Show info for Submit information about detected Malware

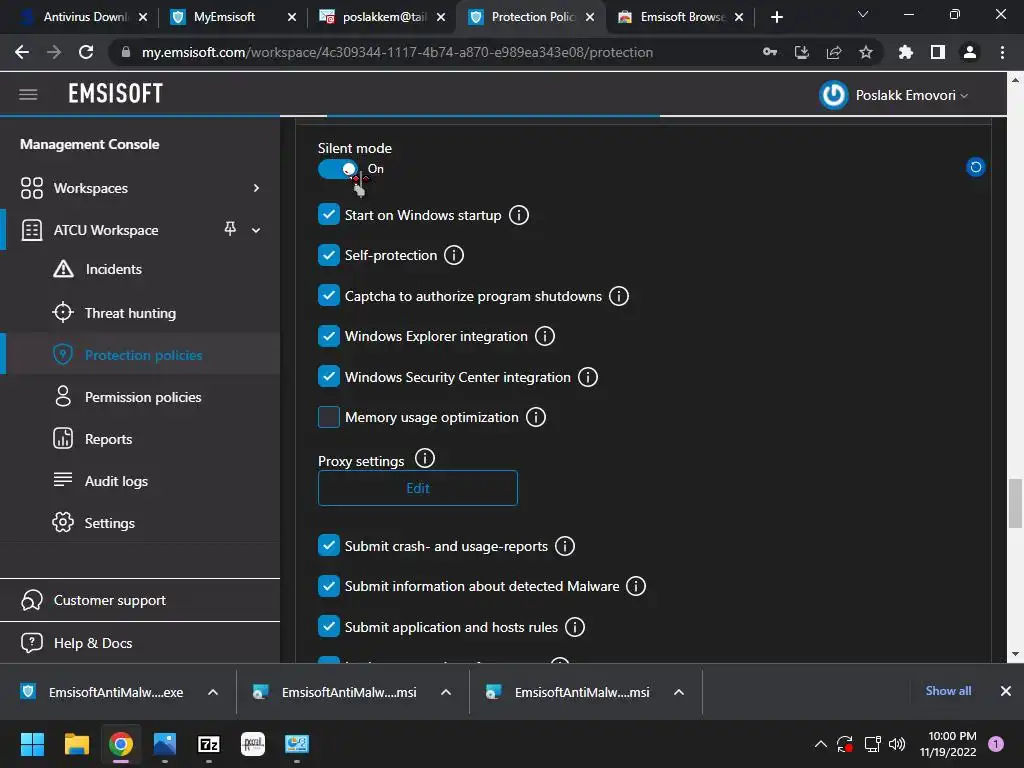tap(636, 586)
